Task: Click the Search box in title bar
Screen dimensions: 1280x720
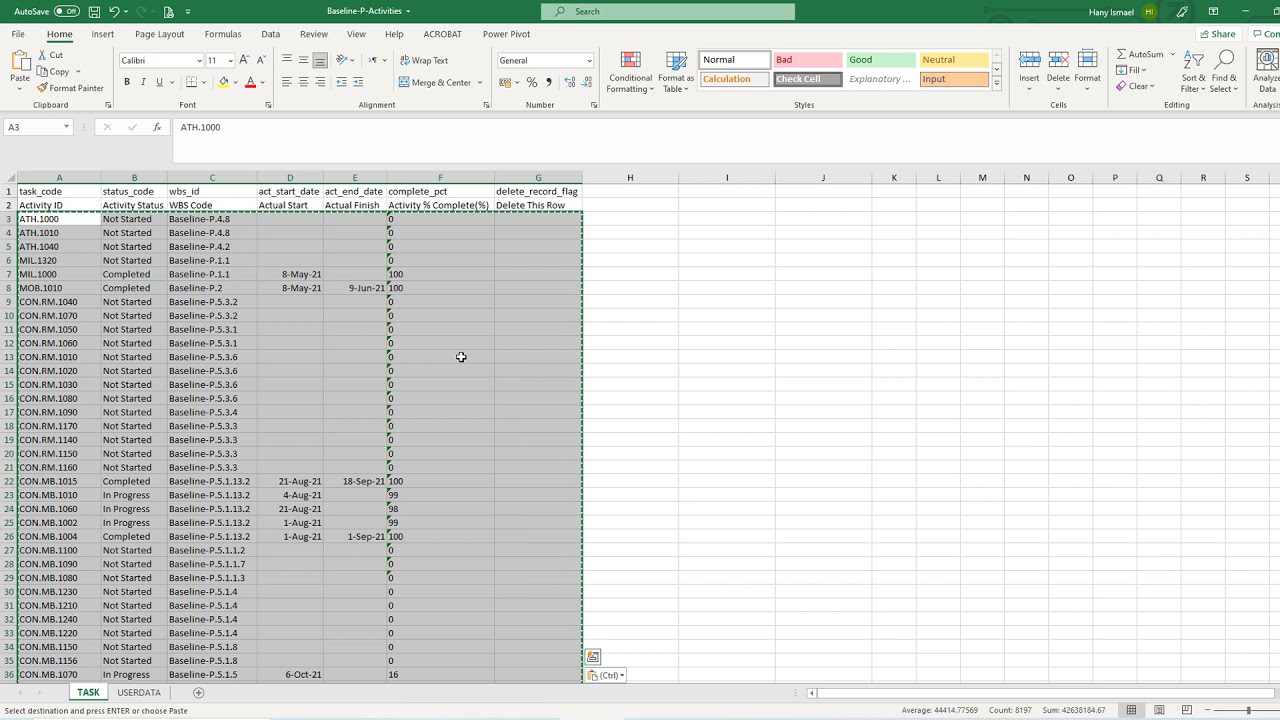Action: point(668,11)
